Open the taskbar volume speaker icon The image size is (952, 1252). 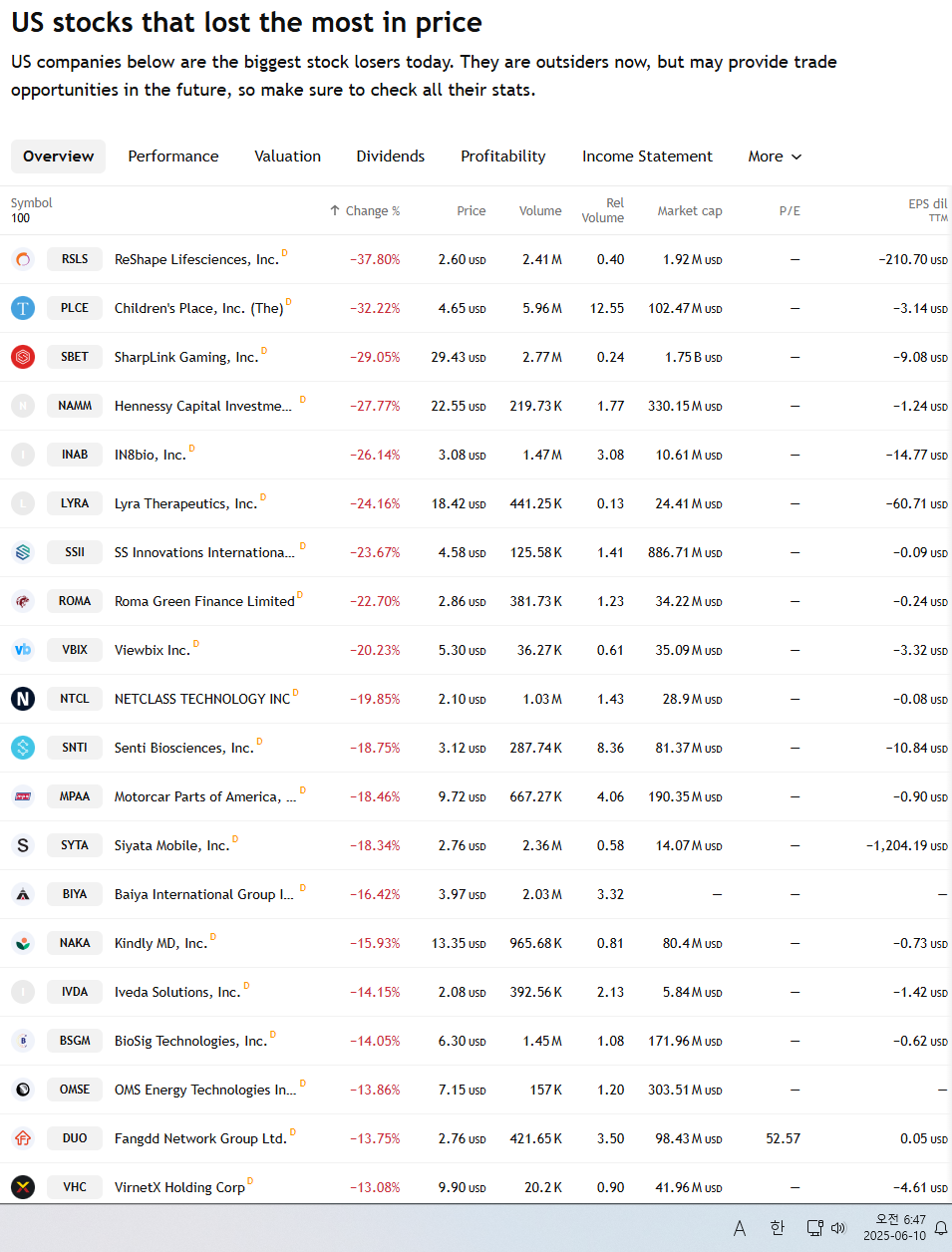tap(838, 1228)
